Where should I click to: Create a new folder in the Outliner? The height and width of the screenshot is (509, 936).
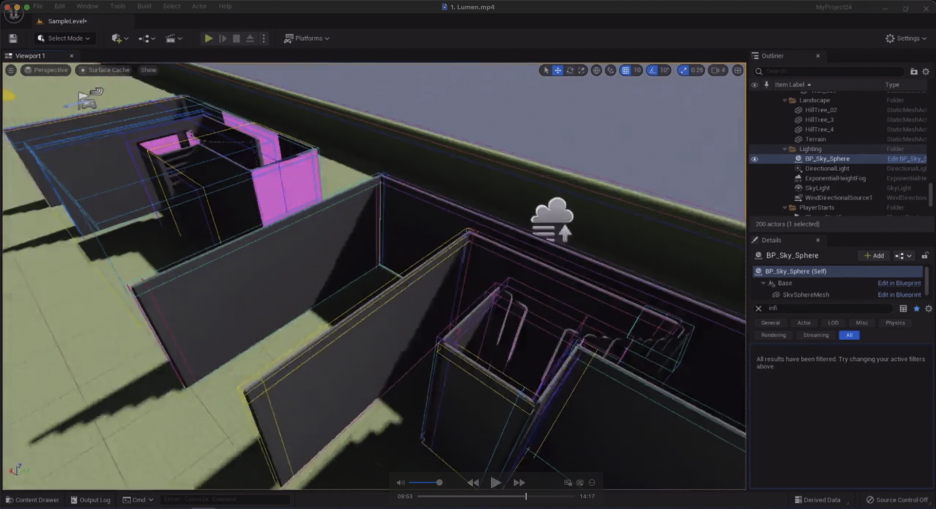click(913, 71)
